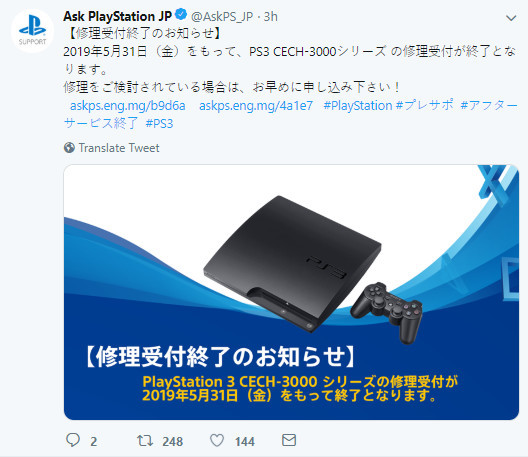Click the globe icon beside Translate Tweet

coord(69,148)
